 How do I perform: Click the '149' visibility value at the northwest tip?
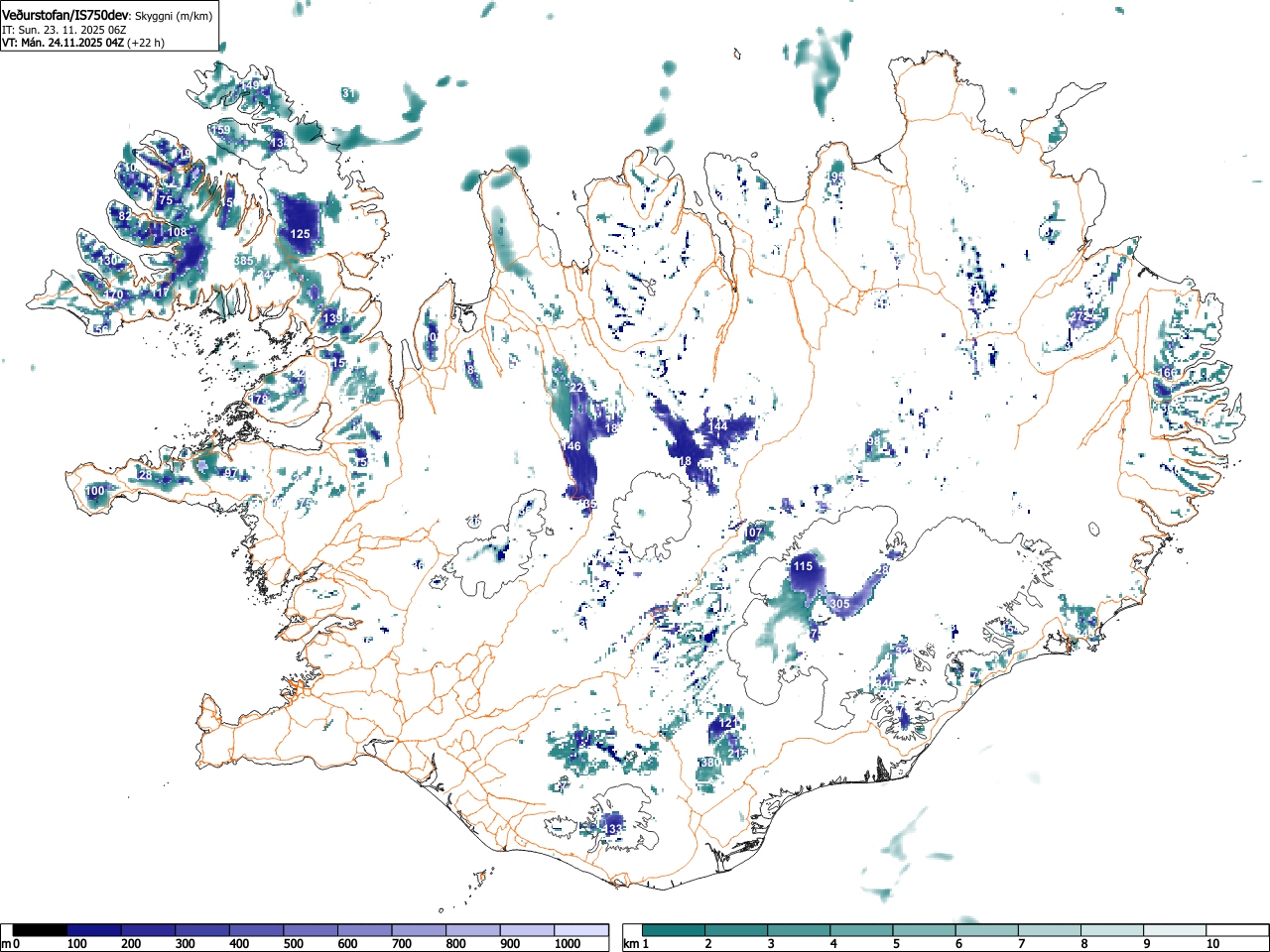click(x=248, y=85)
